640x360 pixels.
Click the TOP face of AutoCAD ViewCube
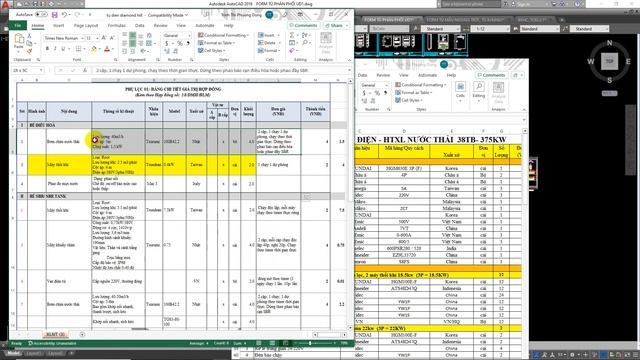[609, 61]
